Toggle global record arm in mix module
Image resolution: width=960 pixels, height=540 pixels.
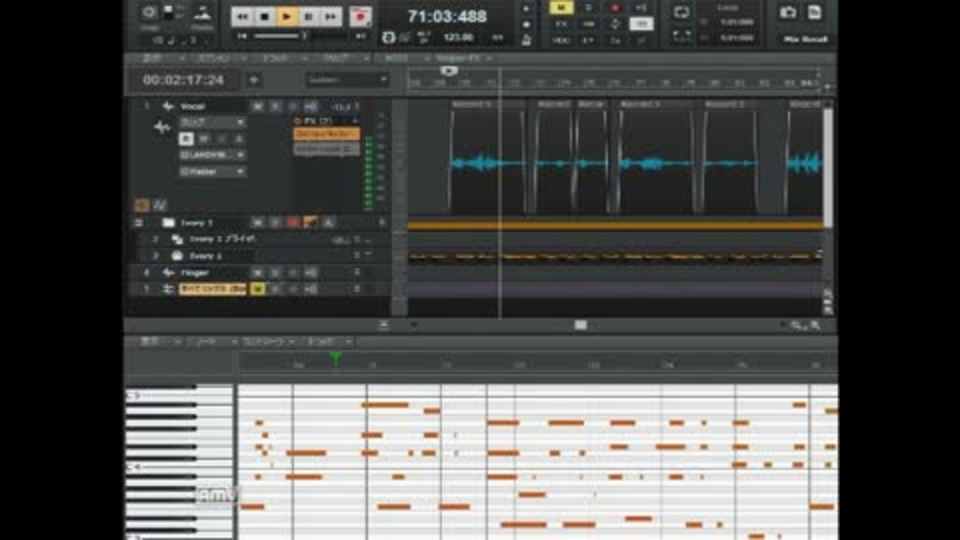pyautogui.click(x=615, y=7)
